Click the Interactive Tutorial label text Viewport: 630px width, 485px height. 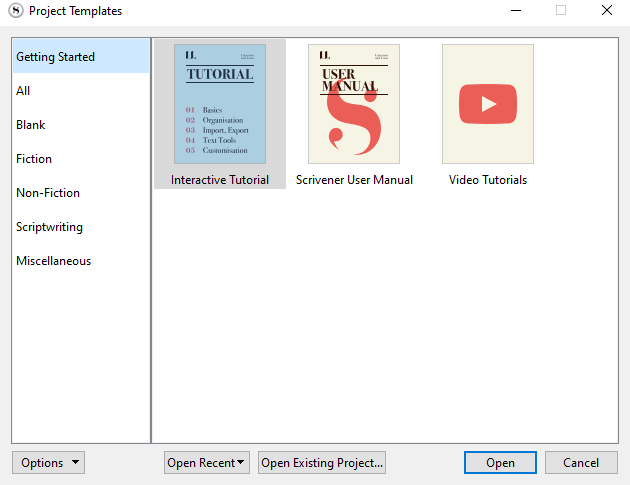(220, 180)
